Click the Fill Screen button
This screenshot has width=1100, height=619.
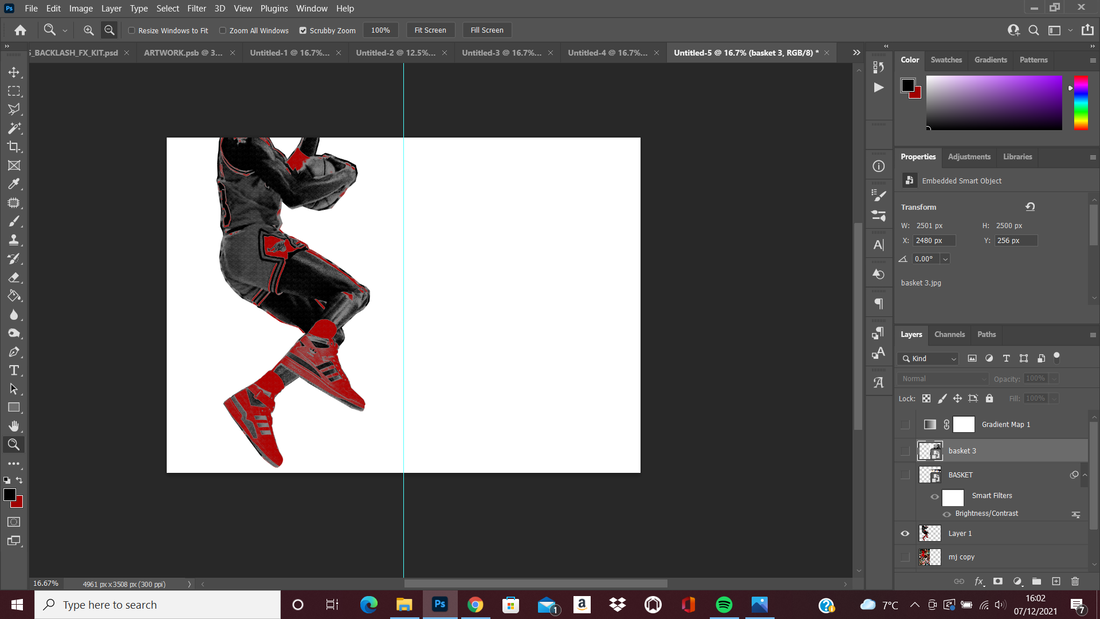click(x=487, y=30)
